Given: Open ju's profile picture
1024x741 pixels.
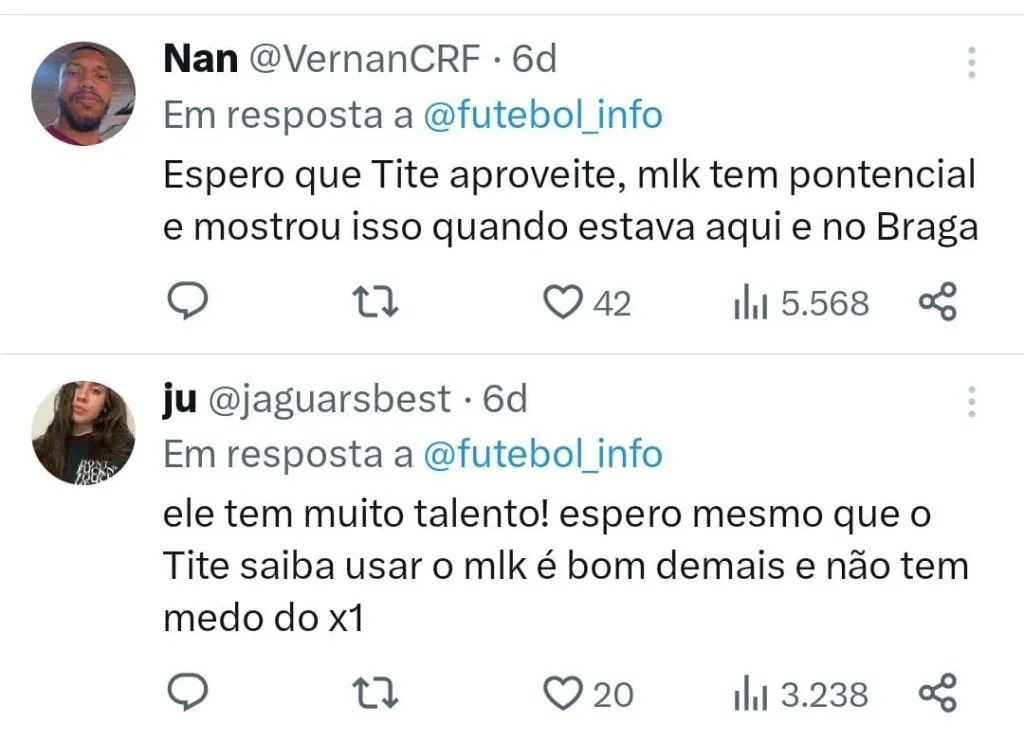Looking at the screenshot, I should point(83,432).
